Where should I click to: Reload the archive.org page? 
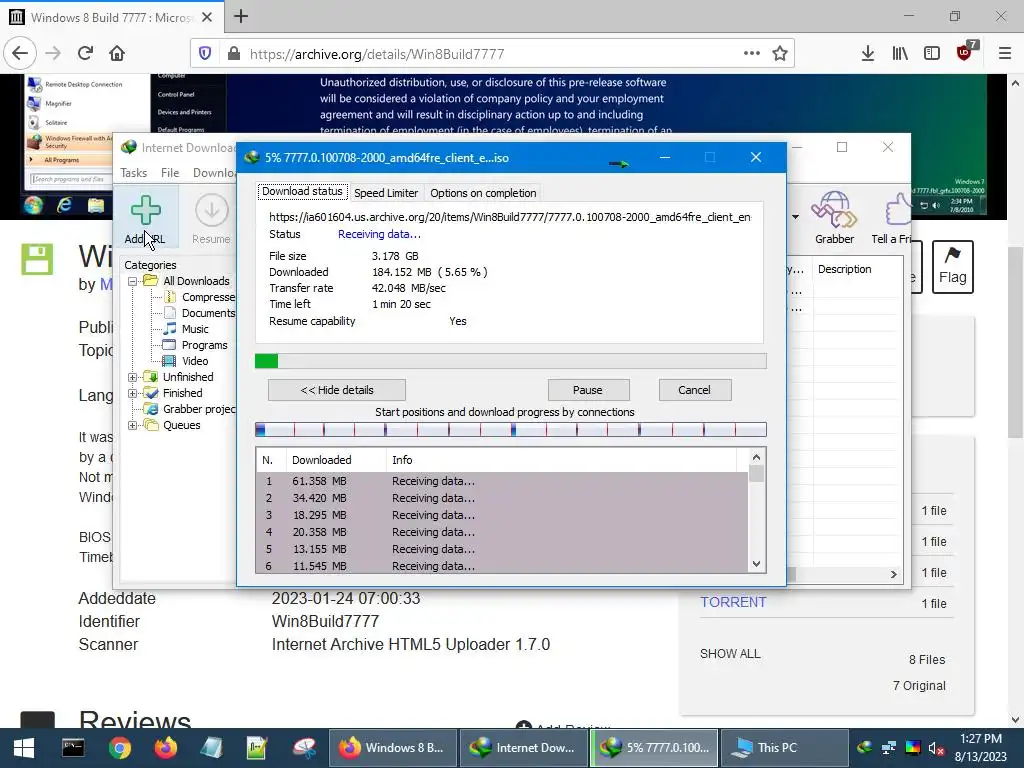click(x=85, y=54)
